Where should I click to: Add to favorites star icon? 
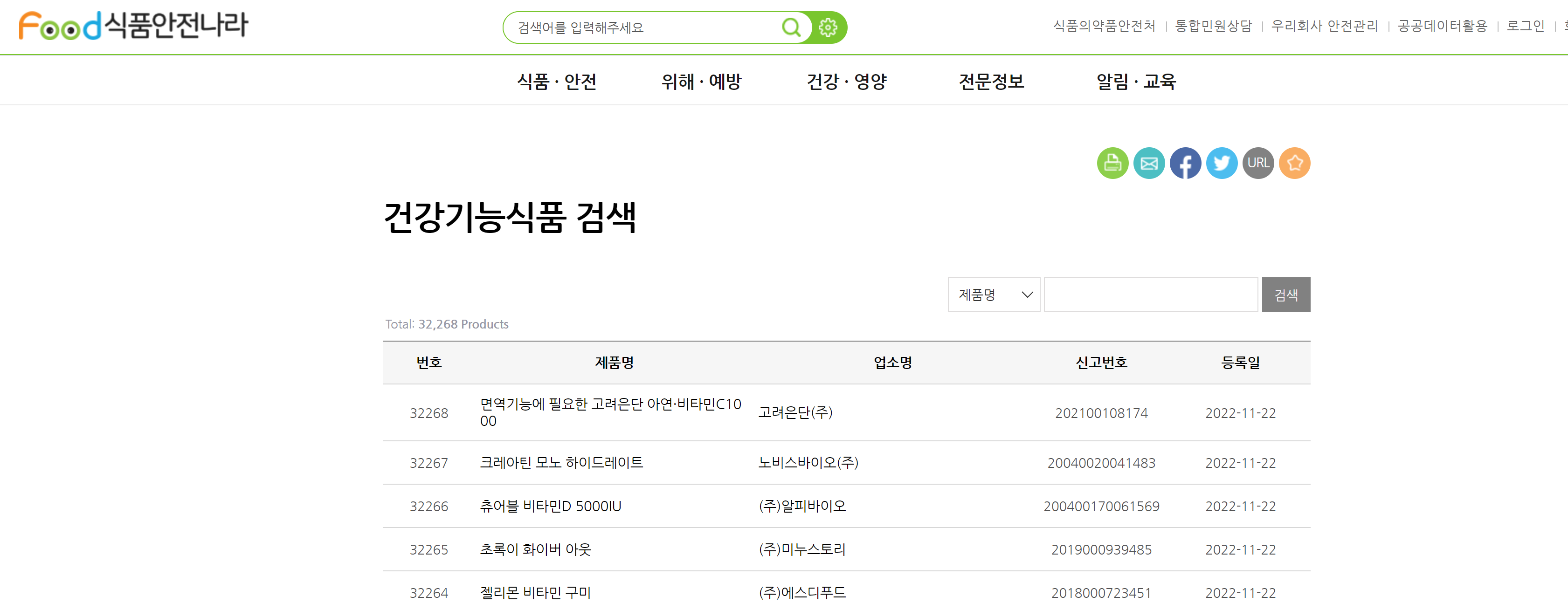click(1294, 163)
